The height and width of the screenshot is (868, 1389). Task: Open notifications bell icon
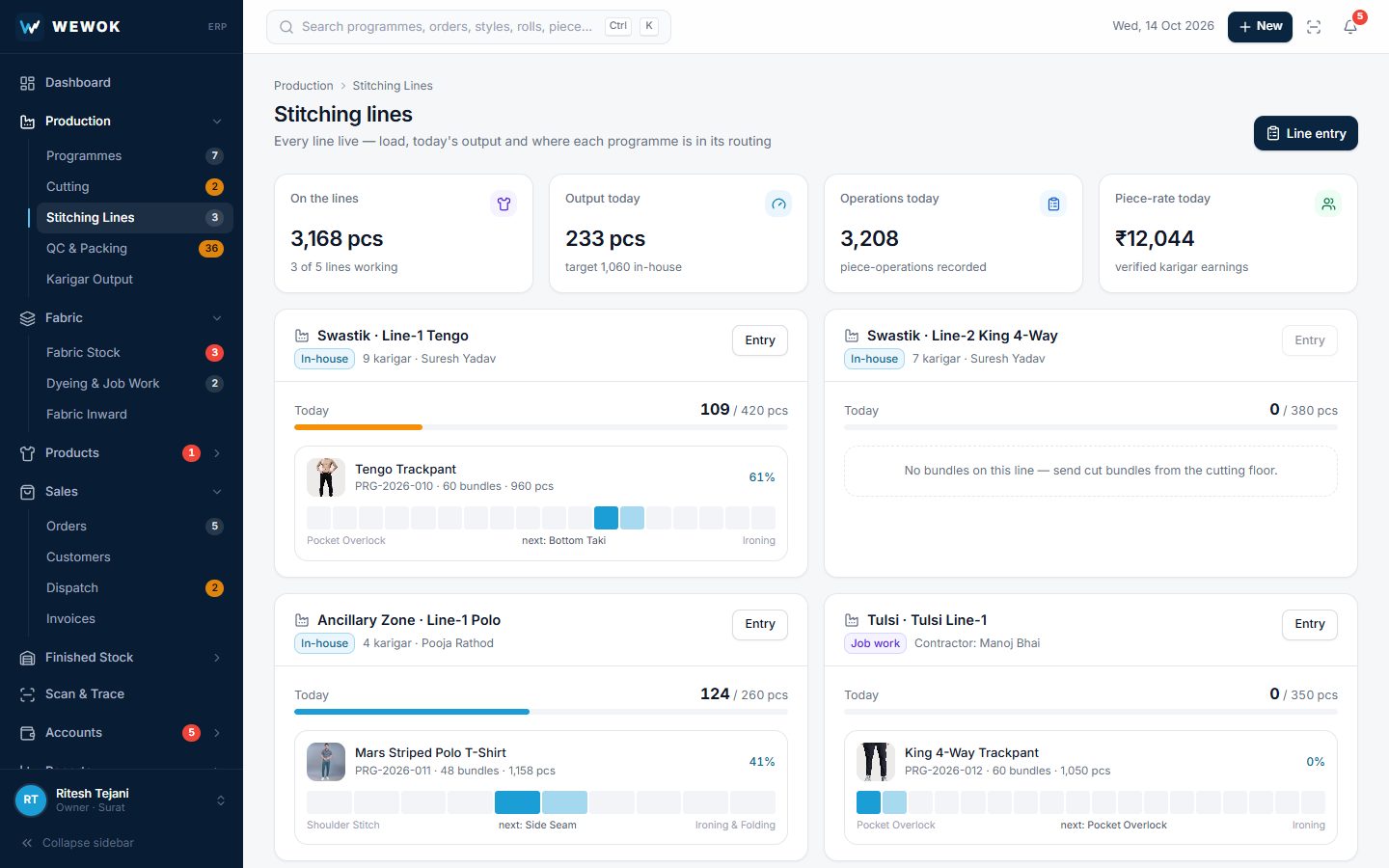[x=1350, y=27]
